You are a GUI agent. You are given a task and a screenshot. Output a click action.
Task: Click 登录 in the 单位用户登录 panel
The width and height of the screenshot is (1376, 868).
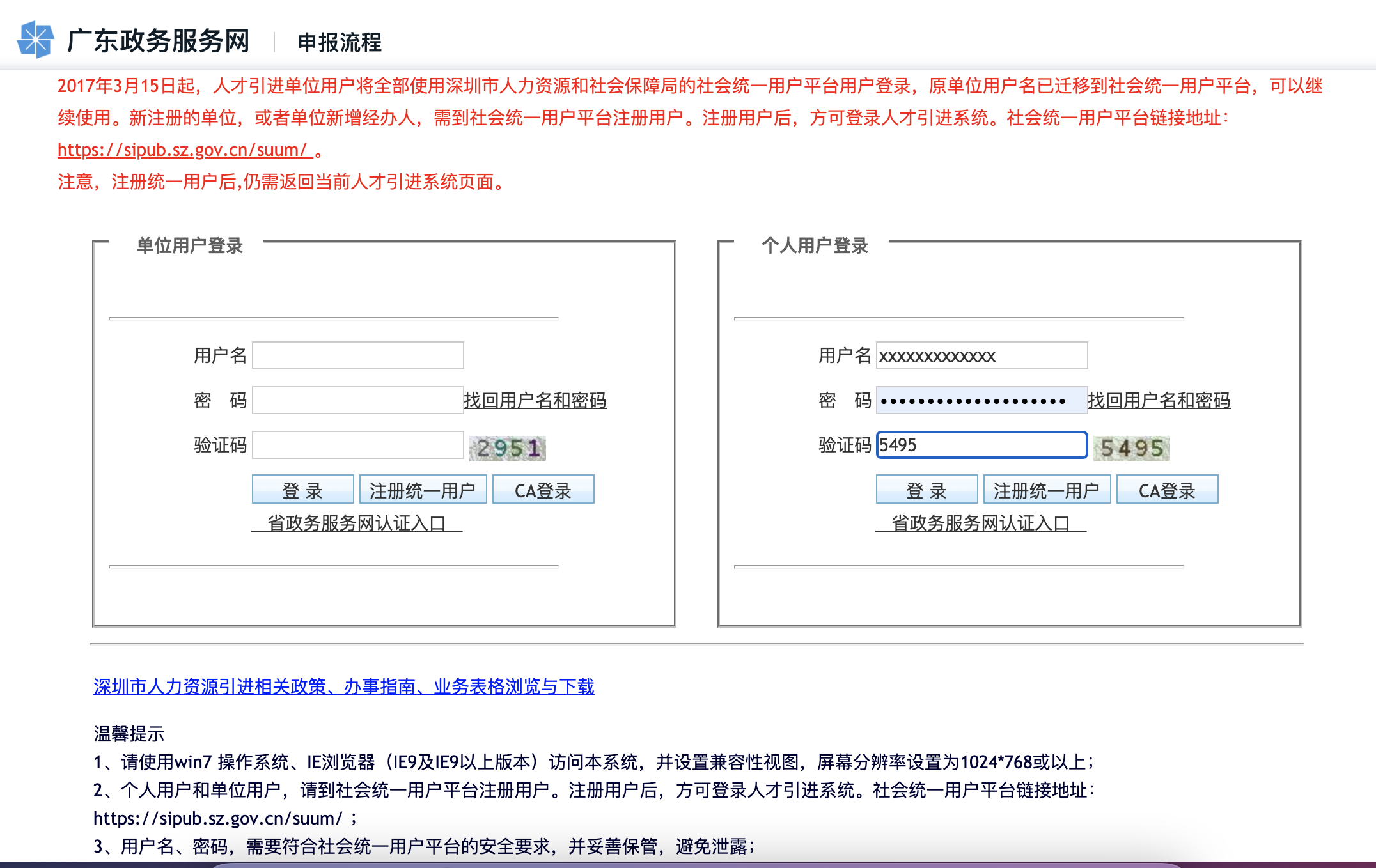(x=304, y=489)
